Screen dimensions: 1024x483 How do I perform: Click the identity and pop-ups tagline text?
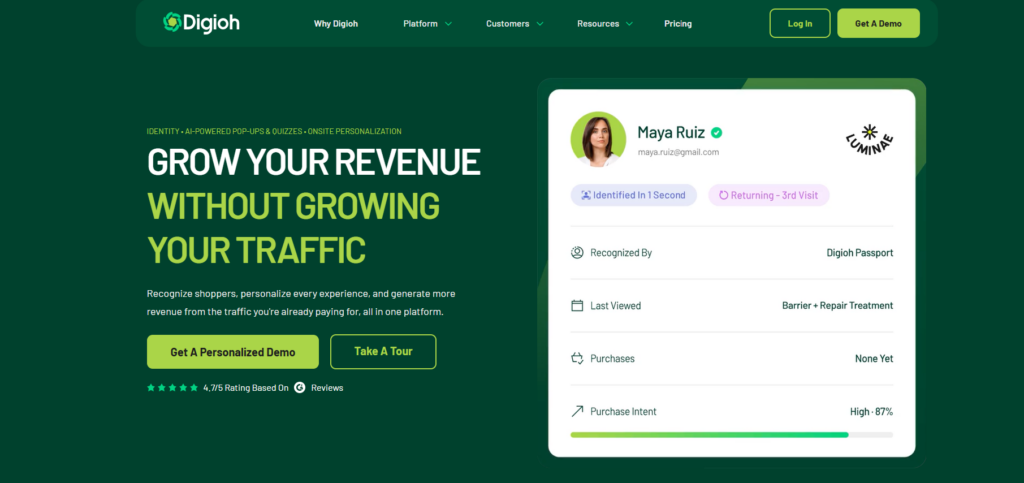click(x=274, y=131)
